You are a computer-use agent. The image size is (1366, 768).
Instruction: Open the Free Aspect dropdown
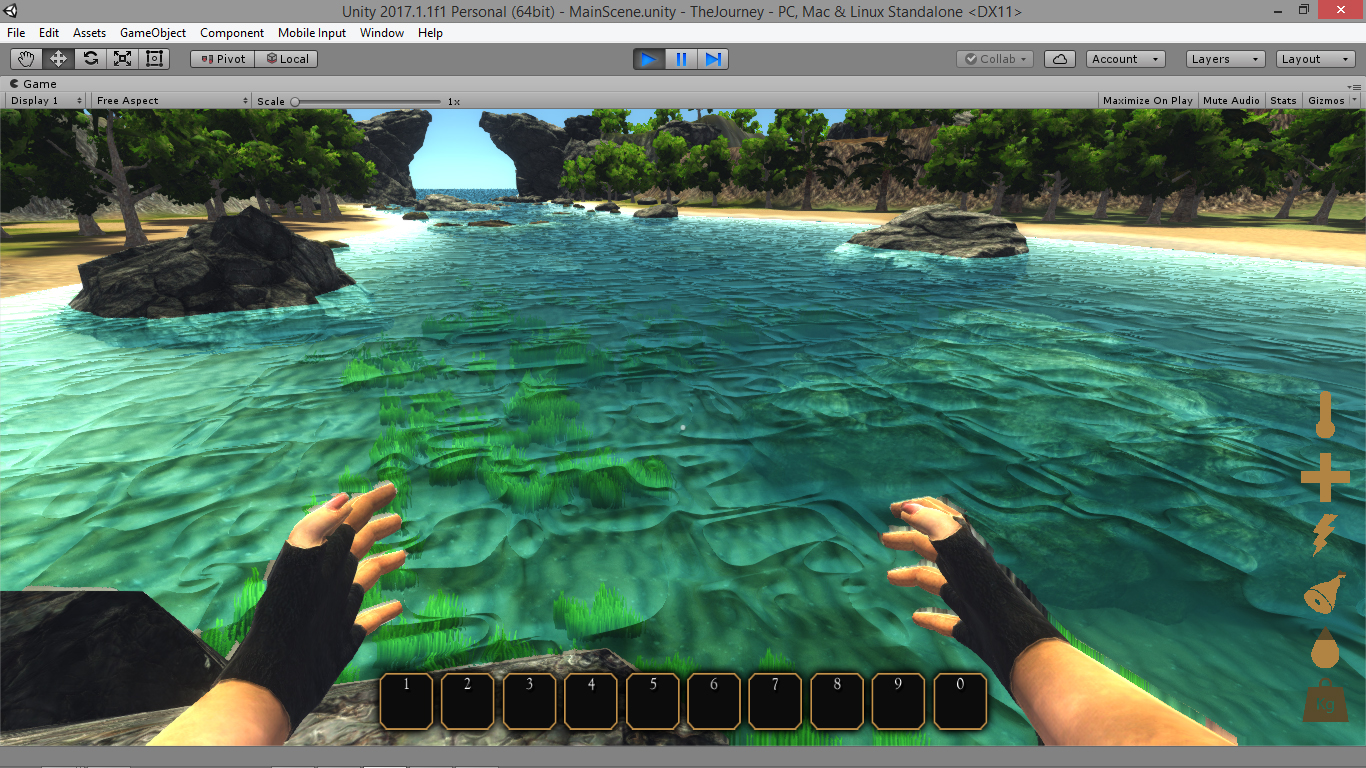[x=171, y=100]
